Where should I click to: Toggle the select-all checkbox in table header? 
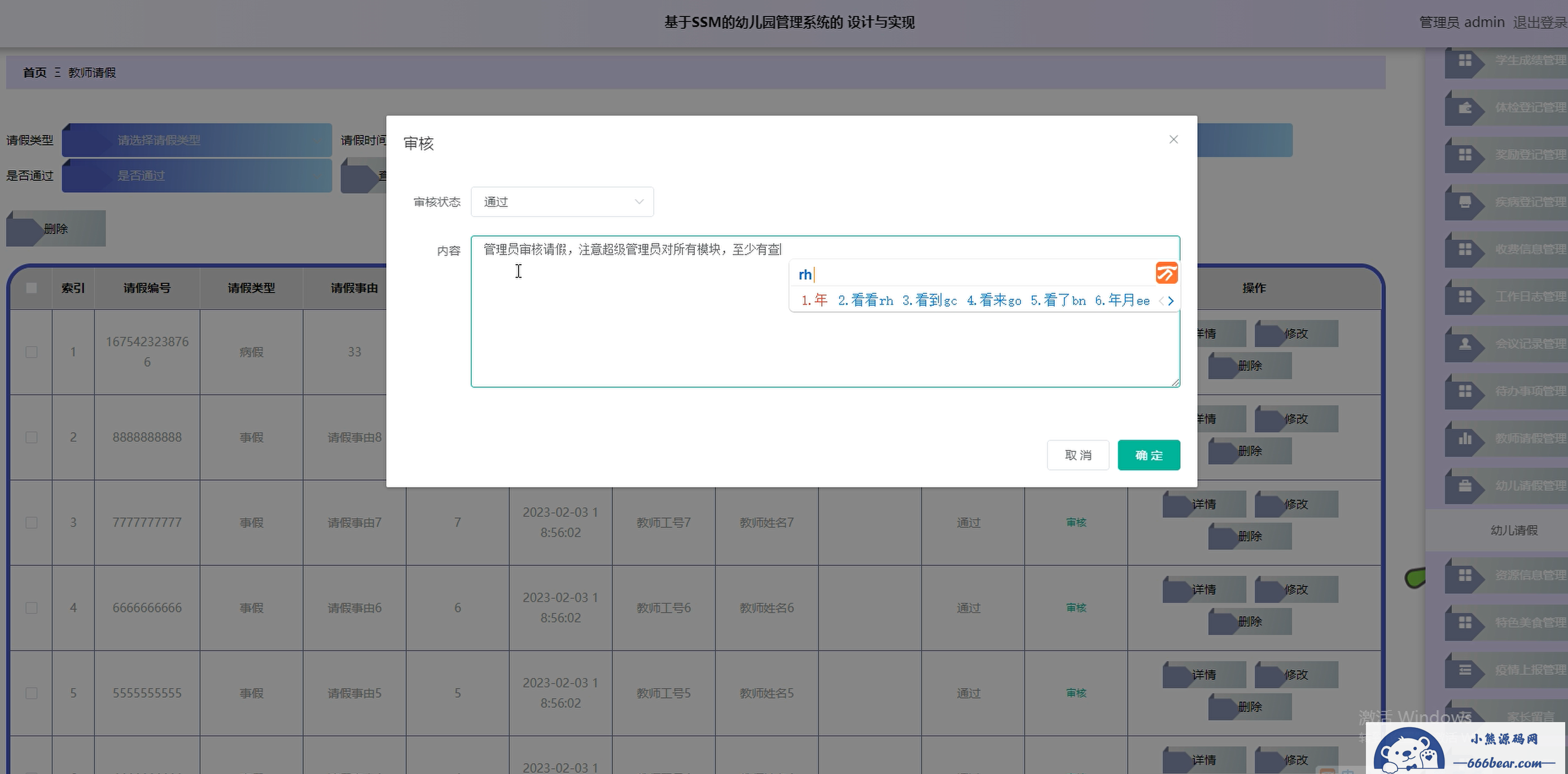pyautogui.click(x=32, y=288)
